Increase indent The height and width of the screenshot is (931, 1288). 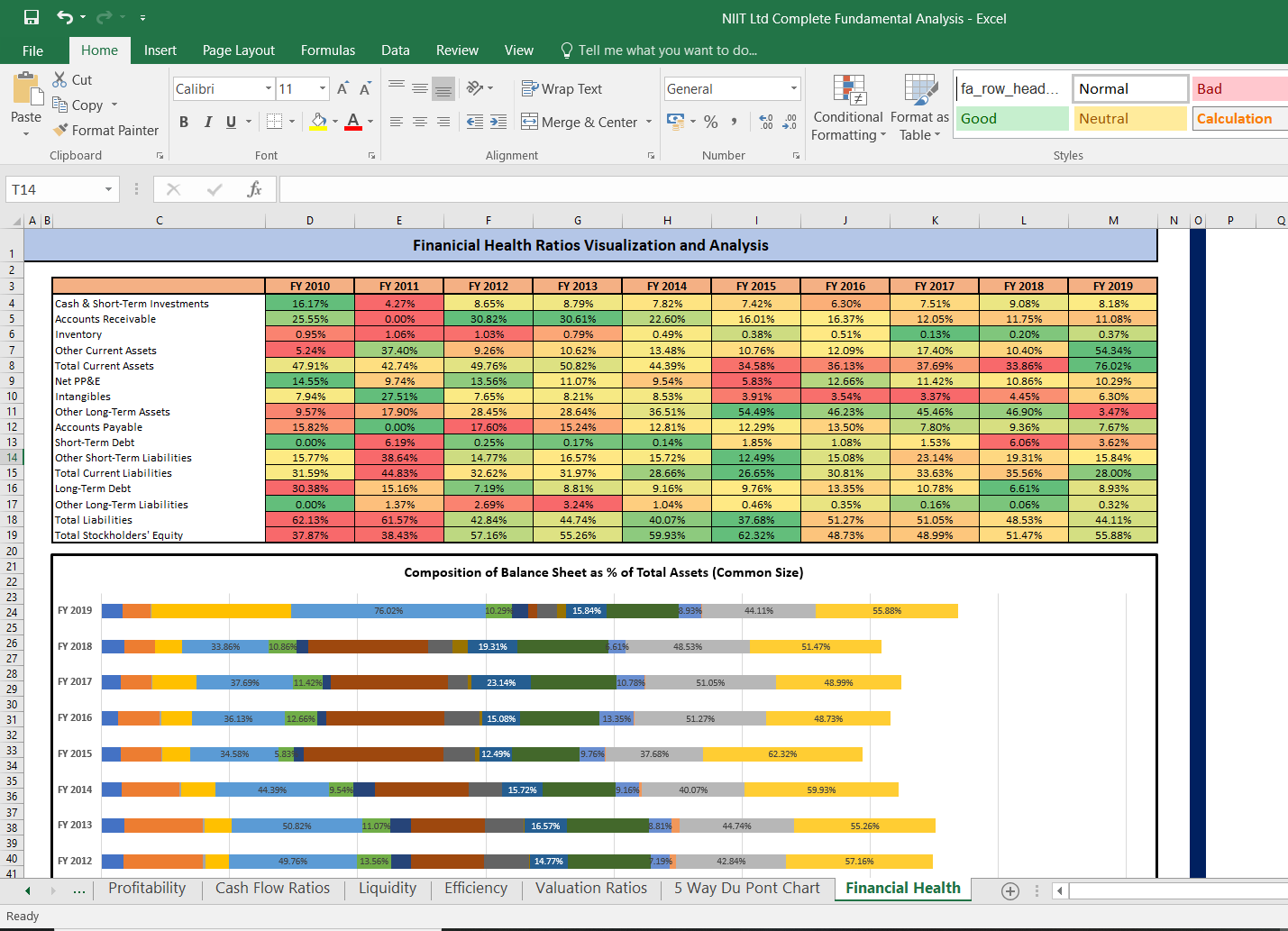pos(498,121)
